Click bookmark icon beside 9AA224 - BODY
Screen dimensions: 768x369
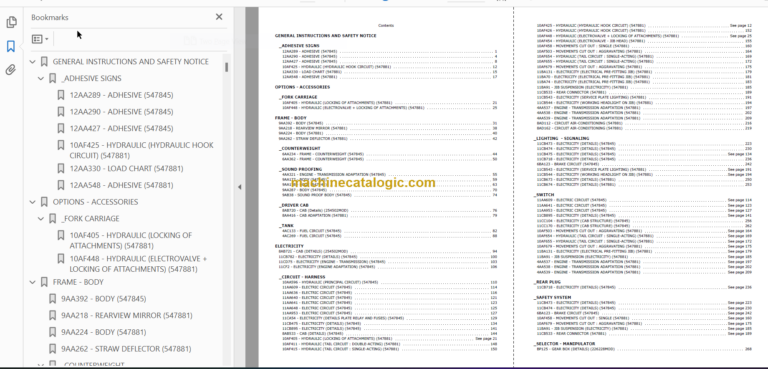[52, 332]
